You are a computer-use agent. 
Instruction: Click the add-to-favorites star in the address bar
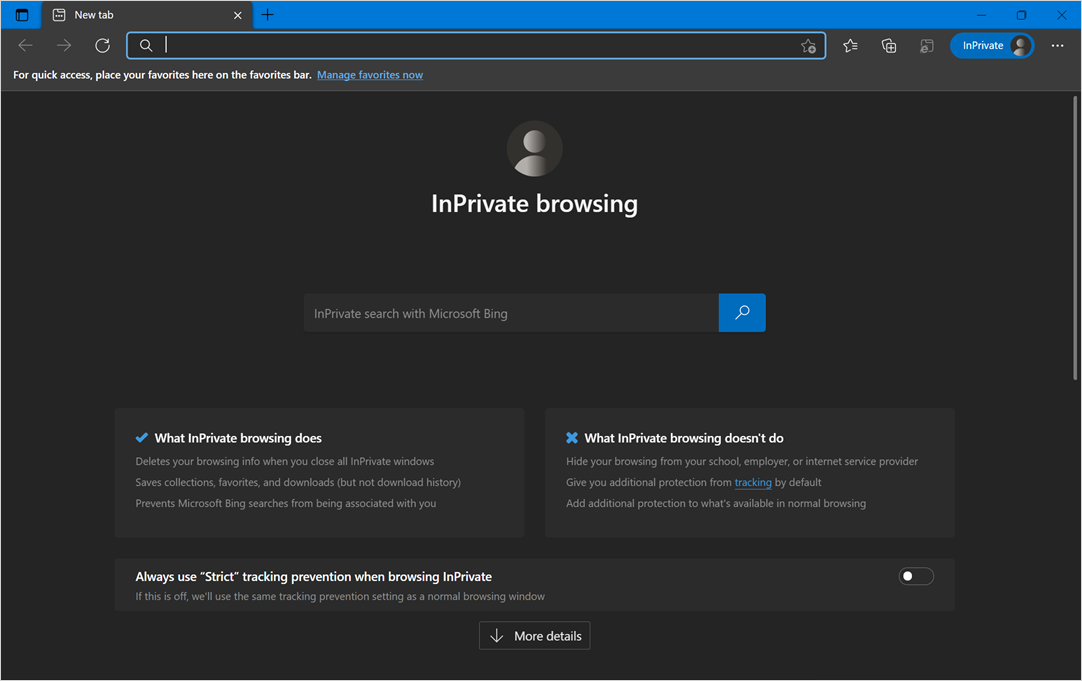coord(808,46)
